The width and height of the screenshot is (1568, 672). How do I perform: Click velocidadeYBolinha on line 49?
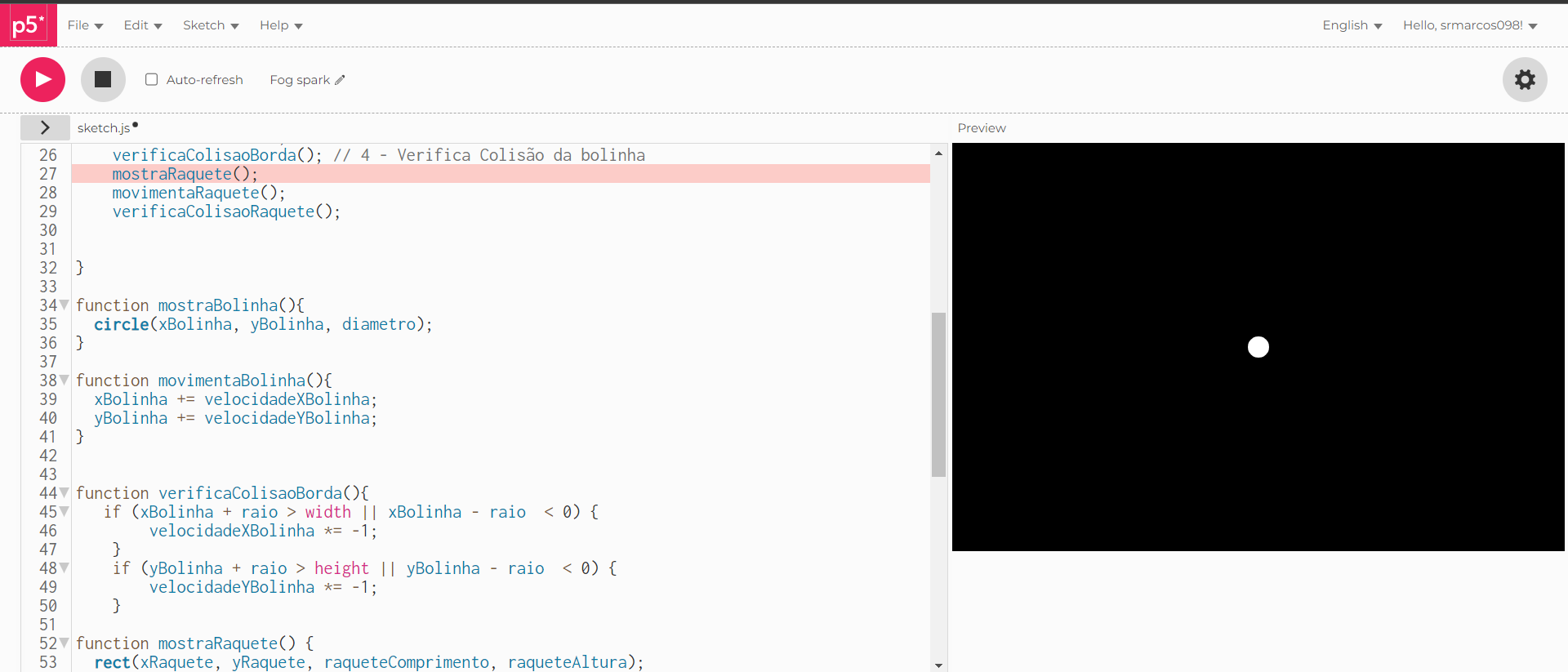click(x=232, y=587)
